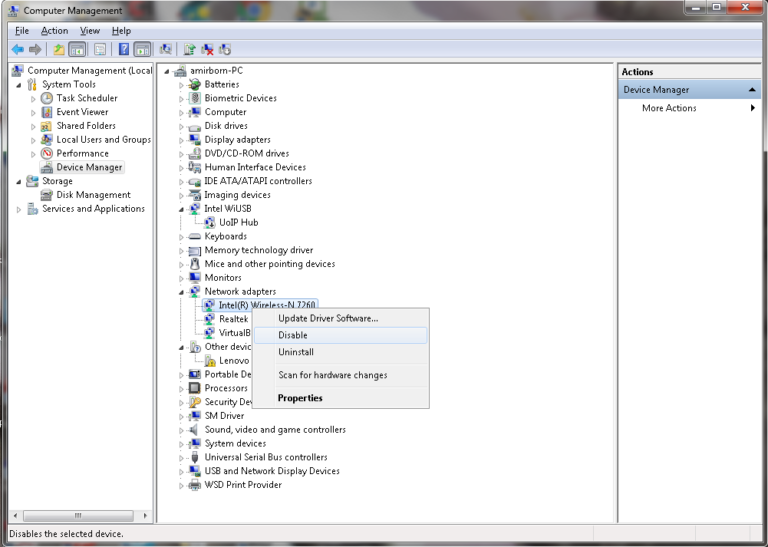768x547 pixels.
Task: Click the Uninstall device toolbar icon with red X
Action: (207, 49)
